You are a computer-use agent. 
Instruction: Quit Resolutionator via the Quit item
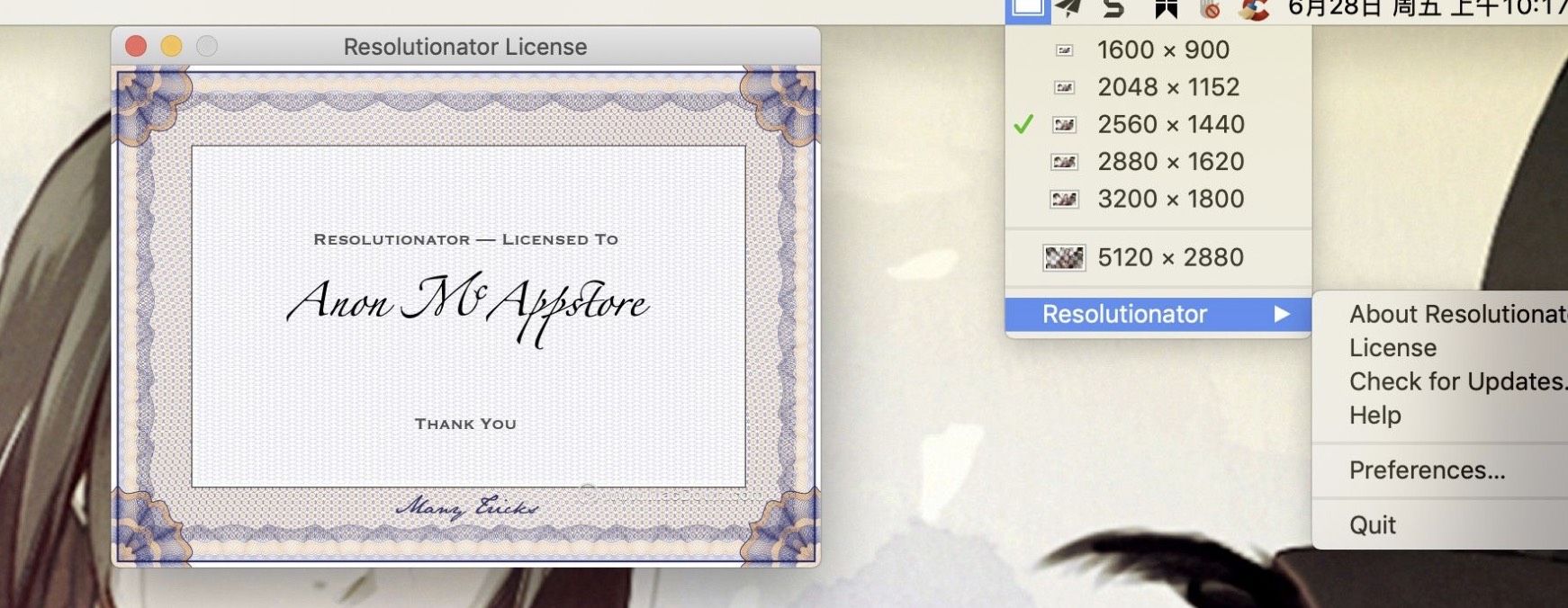[1440, 525]
